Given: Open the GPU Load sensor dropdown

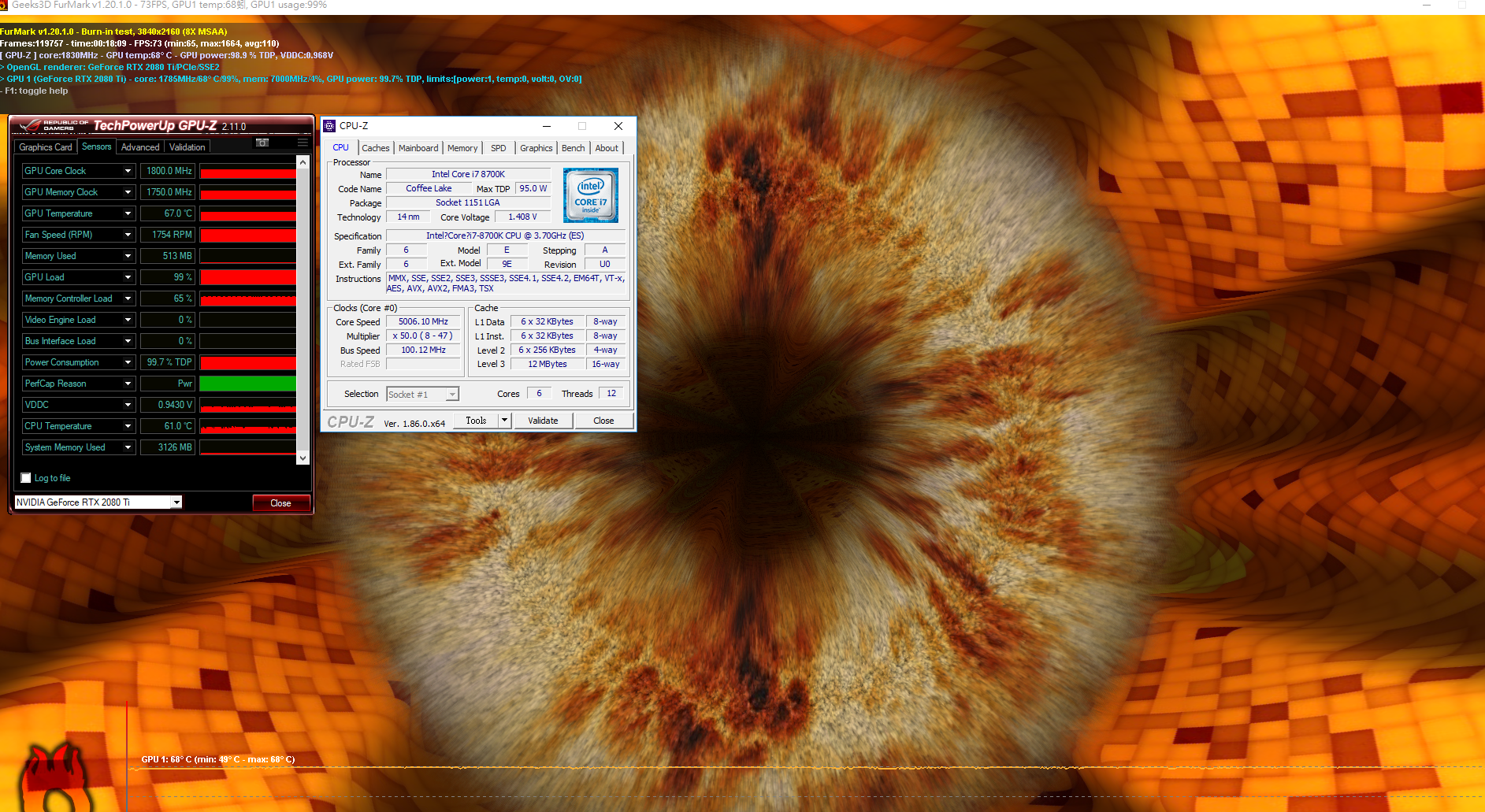Looking at the screenshot, I should [128, 277].
